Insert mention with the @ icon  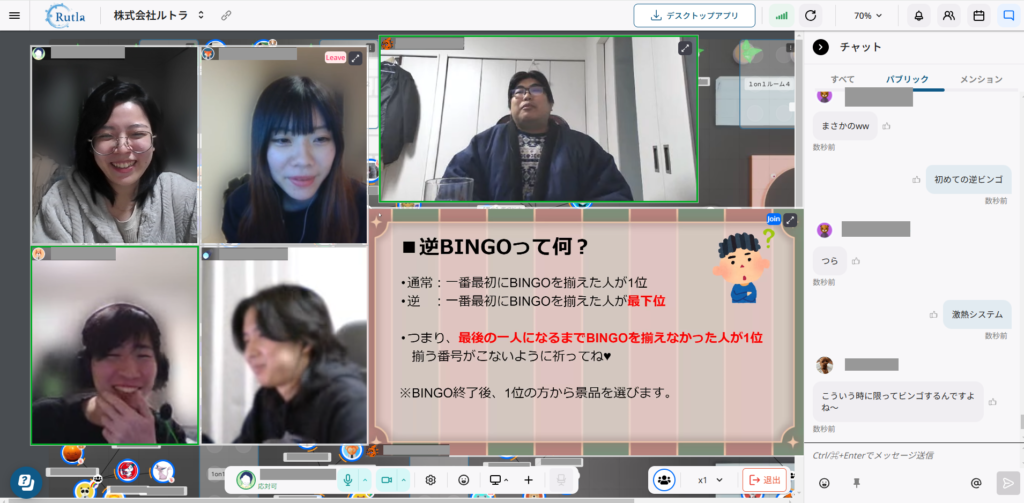point(976,483)
